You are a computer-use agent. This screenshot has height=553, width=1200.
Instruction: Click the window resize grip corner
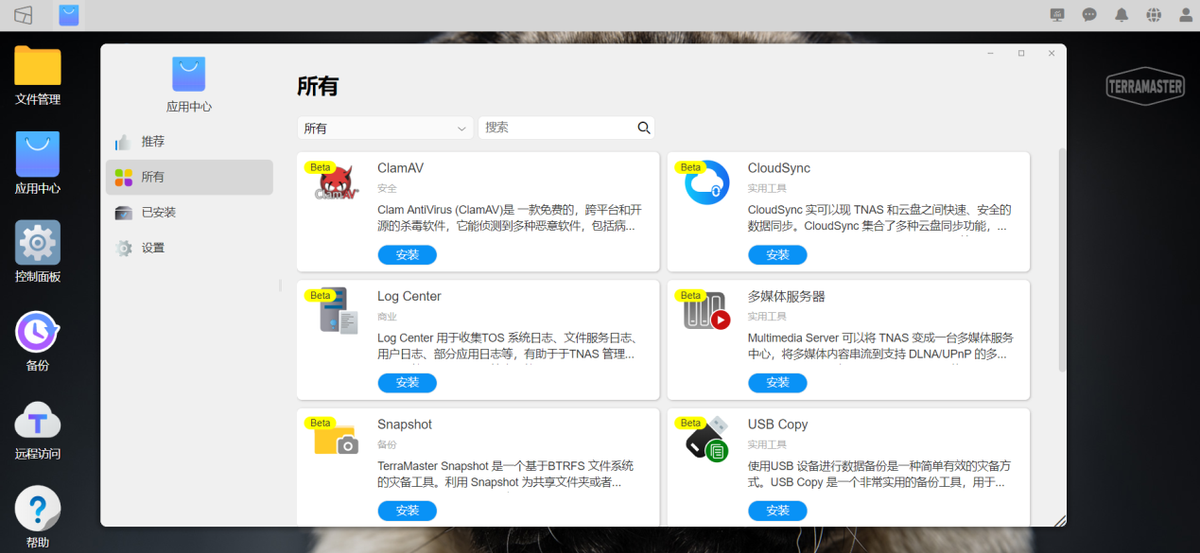tap(1060, 520)
